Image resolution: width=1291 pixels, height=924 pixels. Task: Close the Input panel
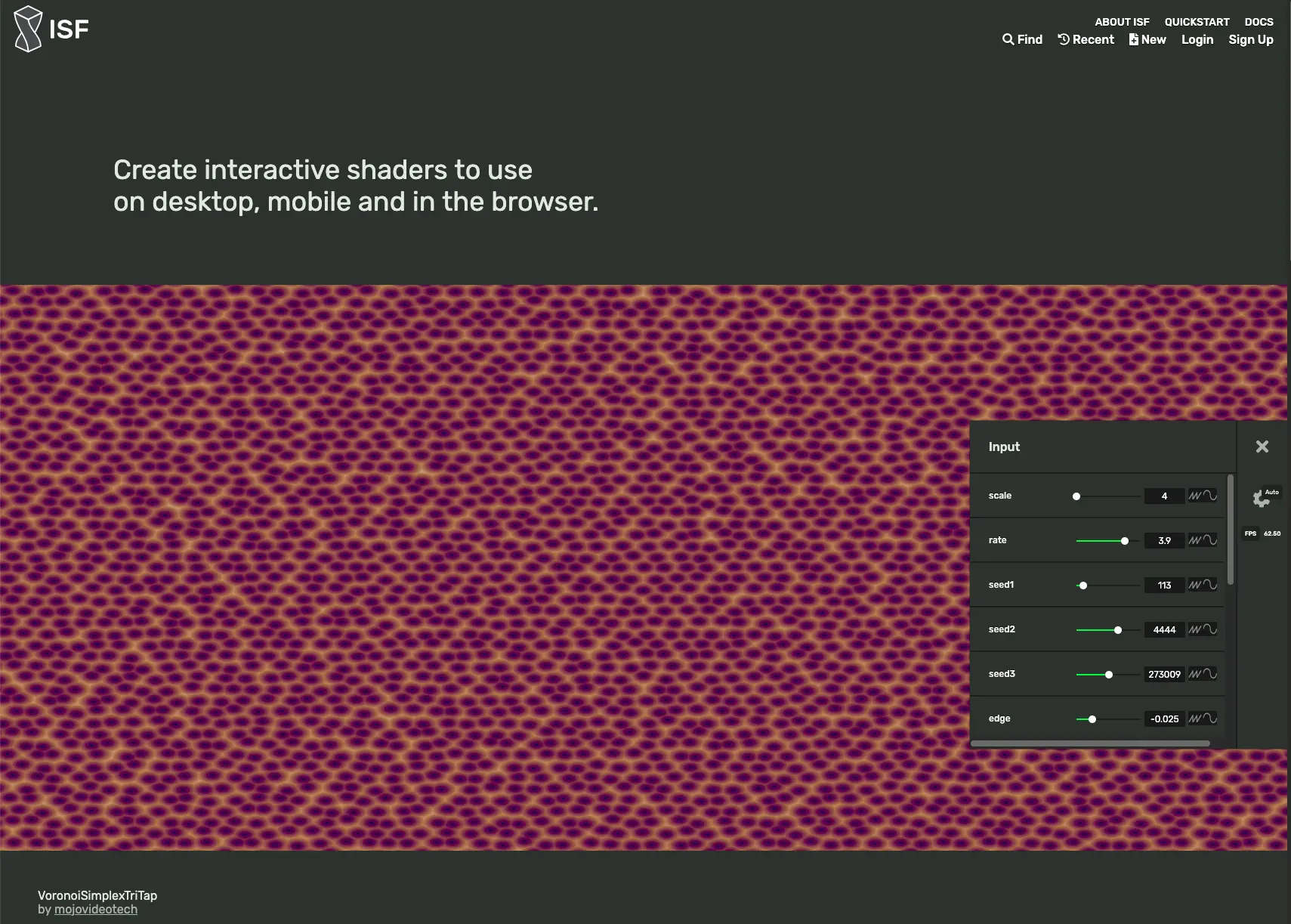tap(1262, 447)
